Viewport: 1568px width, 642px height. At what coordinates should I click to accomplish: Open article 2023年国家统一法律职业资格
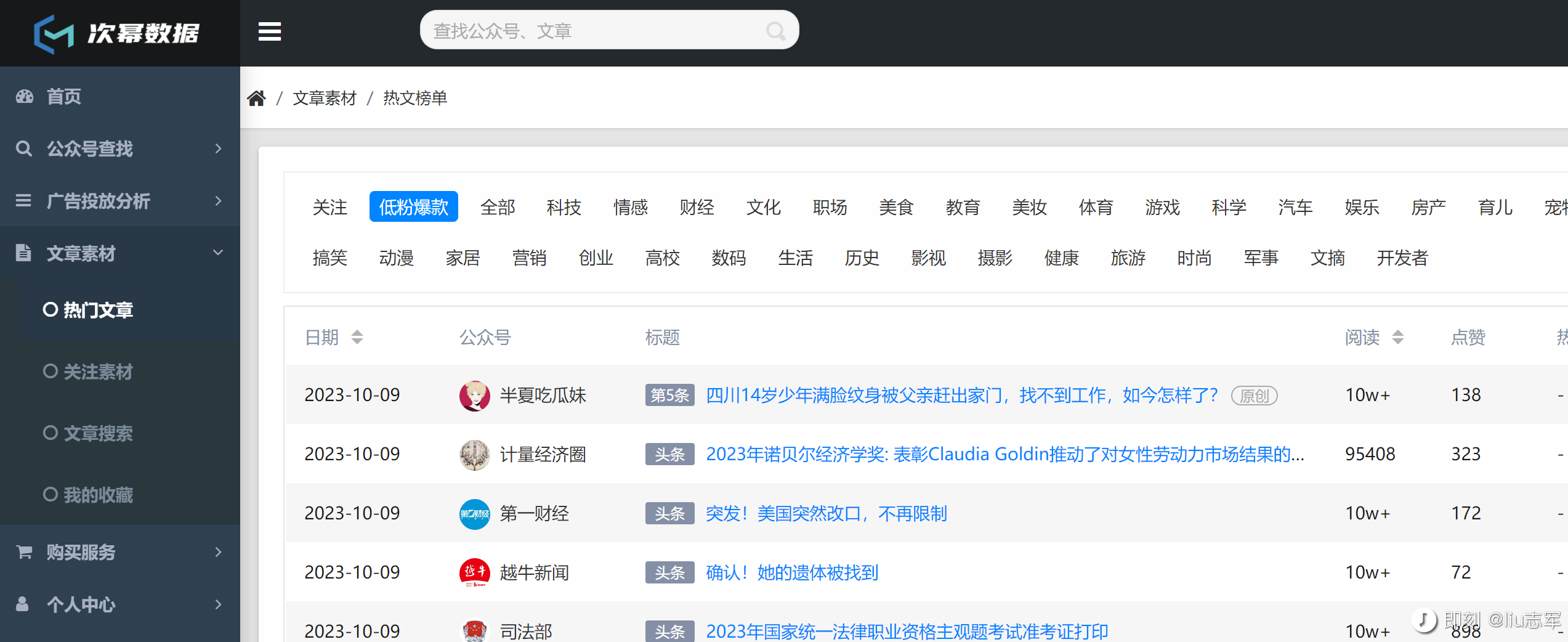tap(907, 631)
